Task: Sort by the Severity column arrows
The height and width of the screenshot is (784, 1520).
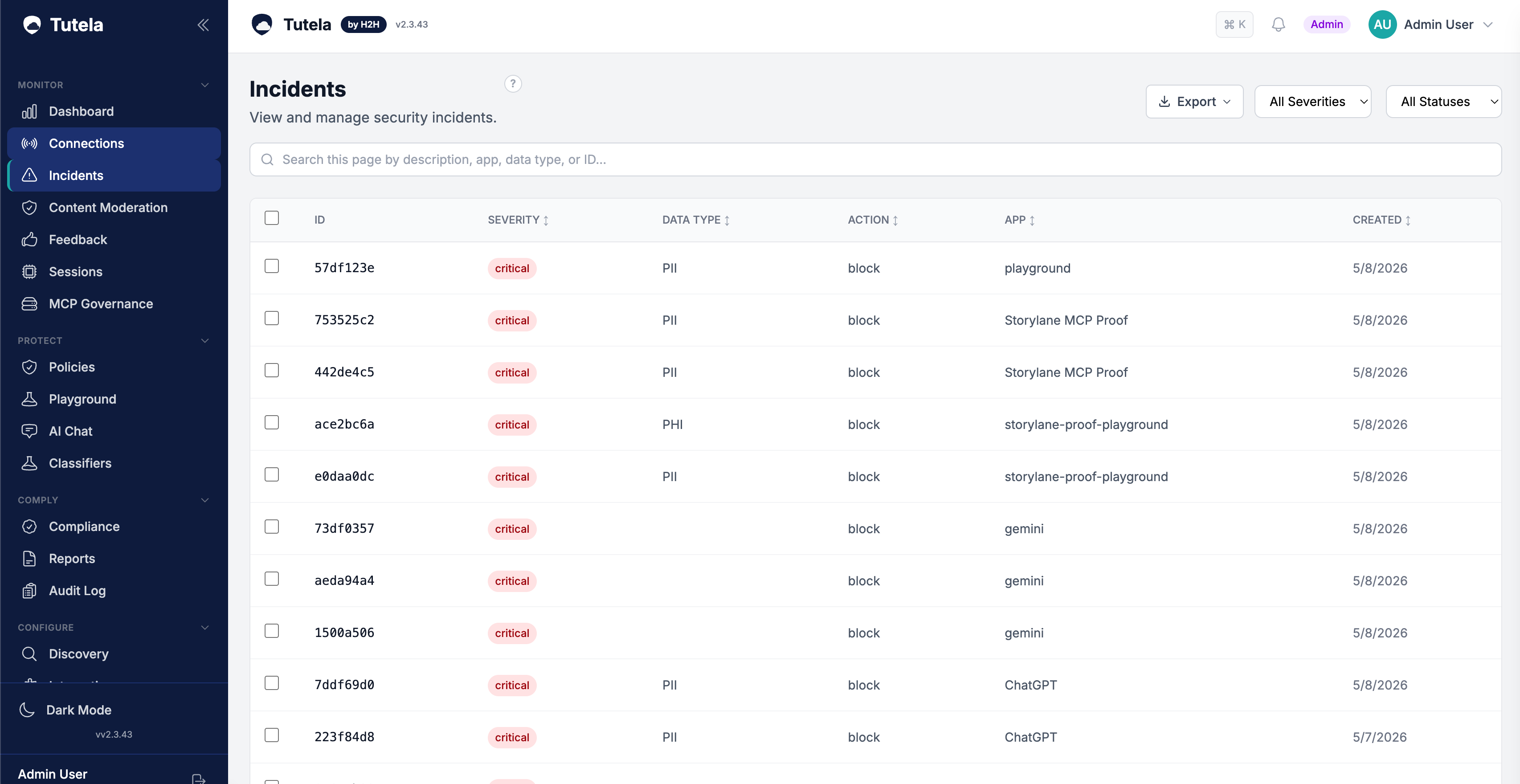Action: tap(546, 220)
